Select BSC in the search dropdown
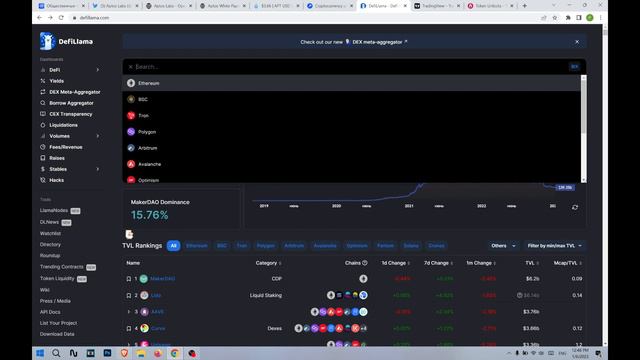 pos(351,99)
